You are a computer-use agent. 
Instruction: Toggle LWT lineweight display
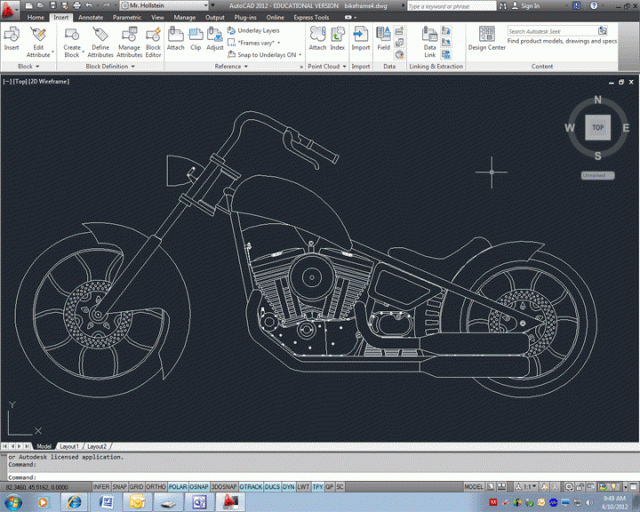(303, 487)
